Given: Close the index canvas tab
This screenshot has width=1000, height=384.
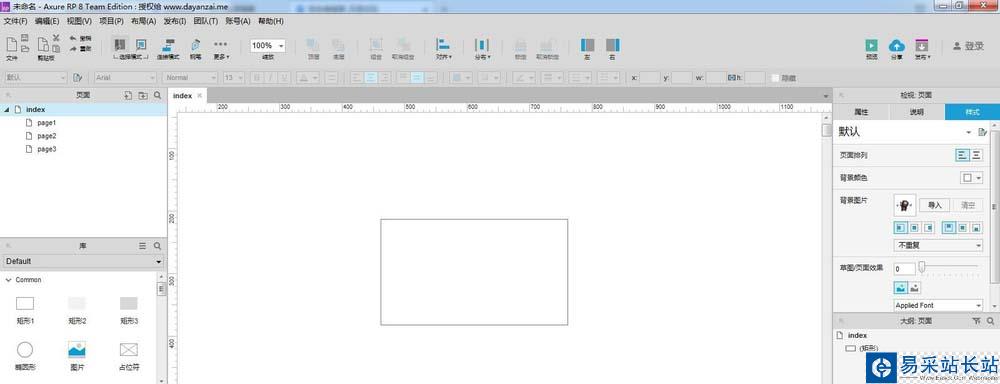Looking at the screenshot, I should pos(200,95).
